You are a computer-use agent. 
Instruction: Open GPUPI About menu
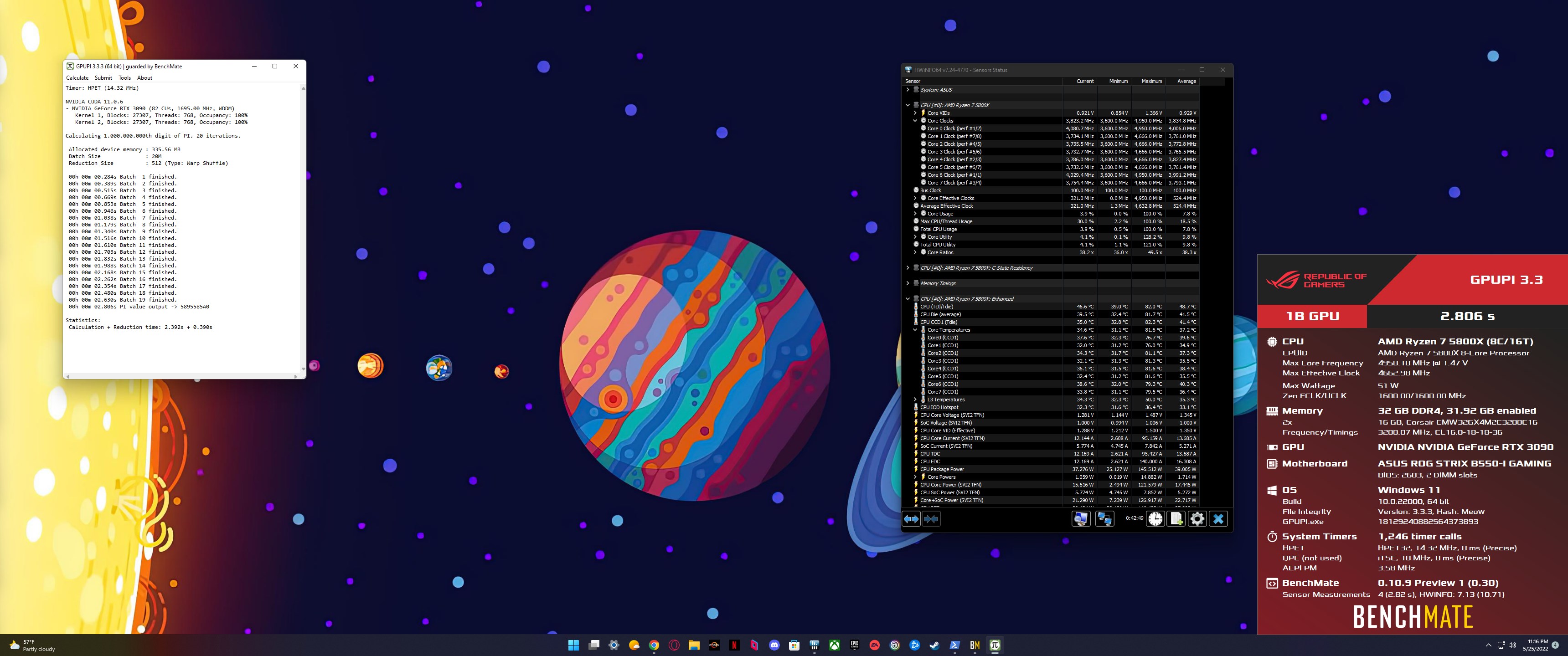pos(145,78)
